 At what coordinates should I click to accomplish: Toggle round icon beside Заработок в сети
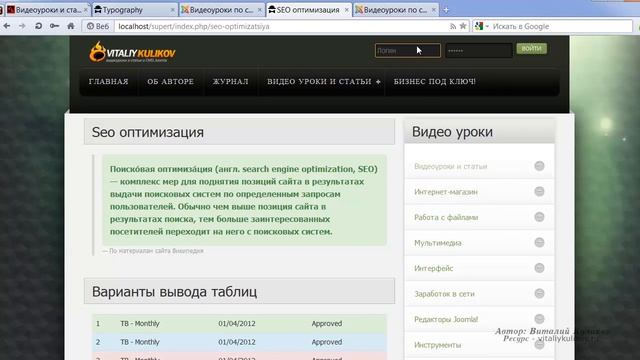point(539,293)
